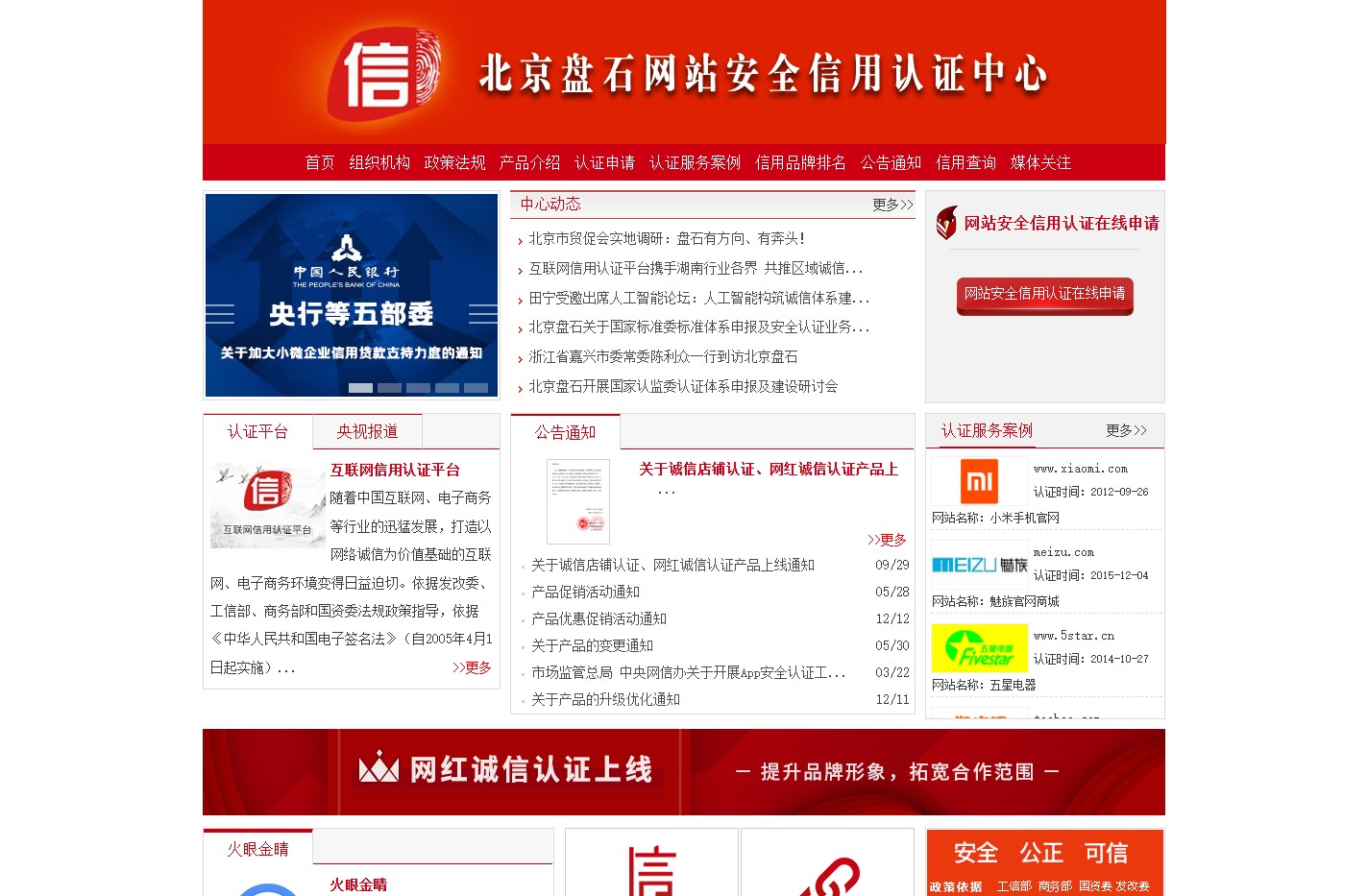Open news 北京盘石关于国家标准委标准体系申报
Screen dimensions: 1368x896
698,327
